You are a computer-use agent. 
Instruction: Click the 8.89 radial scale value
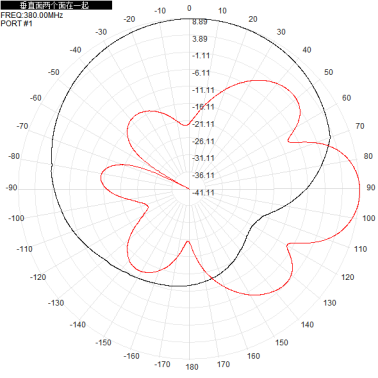200,22
